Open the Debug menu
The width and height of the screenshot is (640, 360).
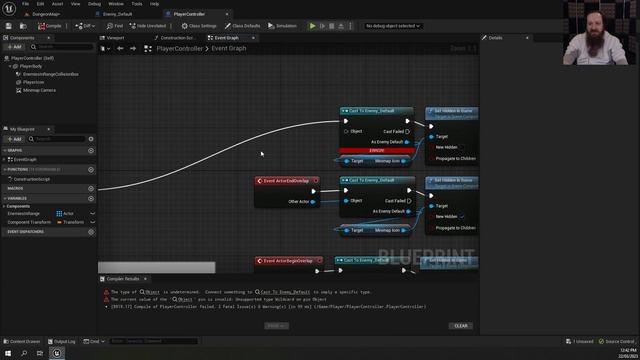94,4
